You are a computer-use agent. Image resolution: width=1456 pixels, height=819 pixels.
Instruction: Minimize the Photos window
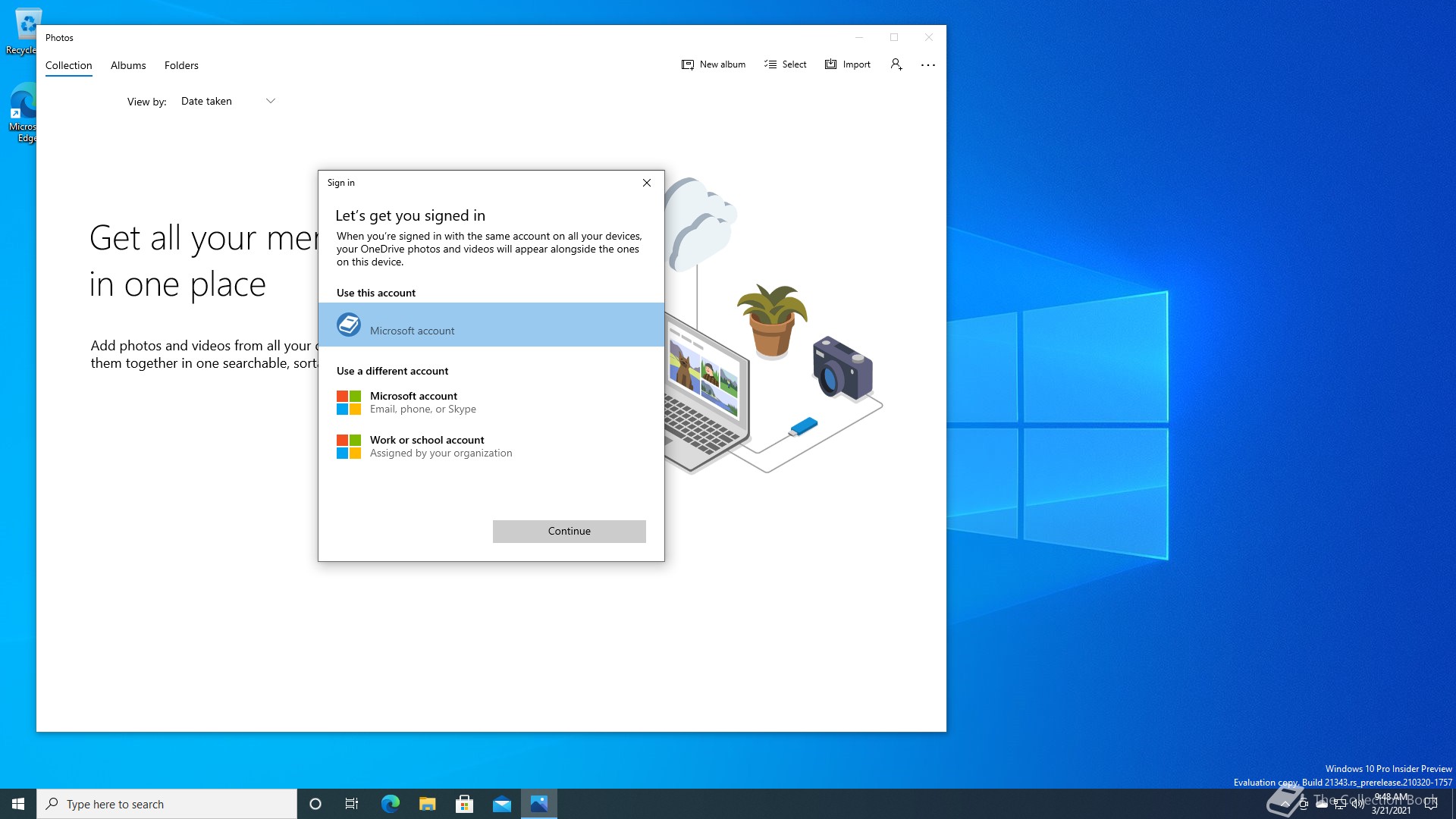(x=859, y=37)
